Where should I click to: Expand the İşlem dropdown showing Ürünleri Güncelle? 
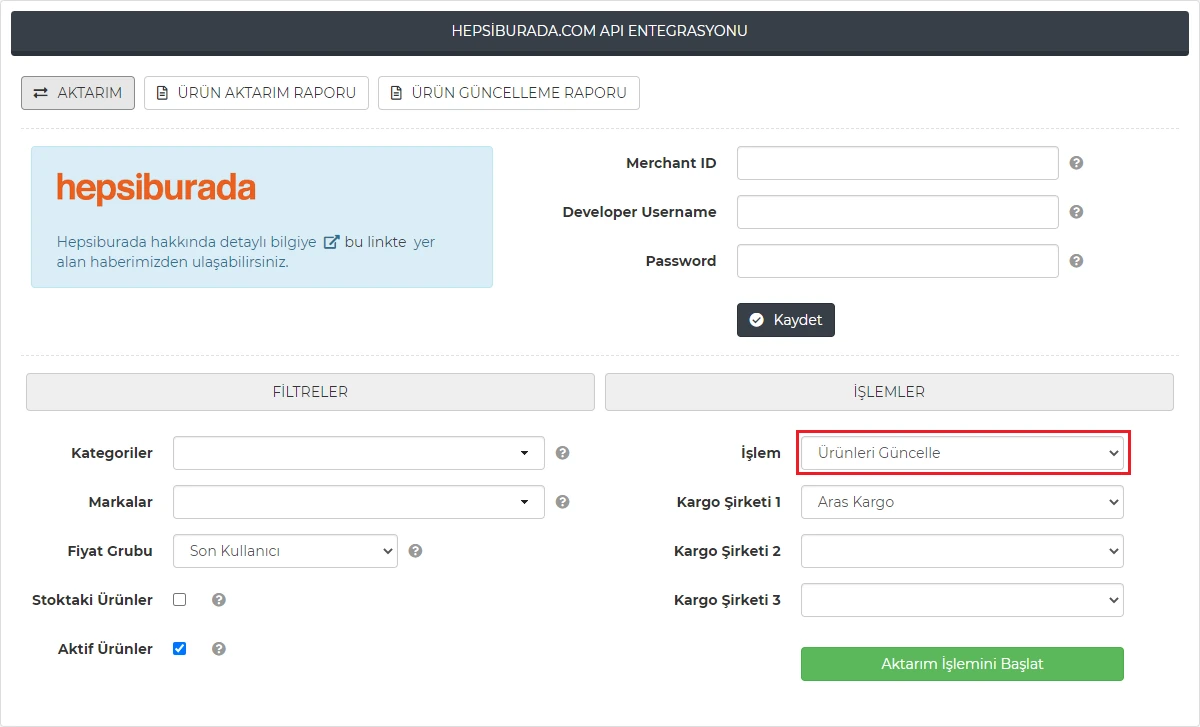coord(961,453)
